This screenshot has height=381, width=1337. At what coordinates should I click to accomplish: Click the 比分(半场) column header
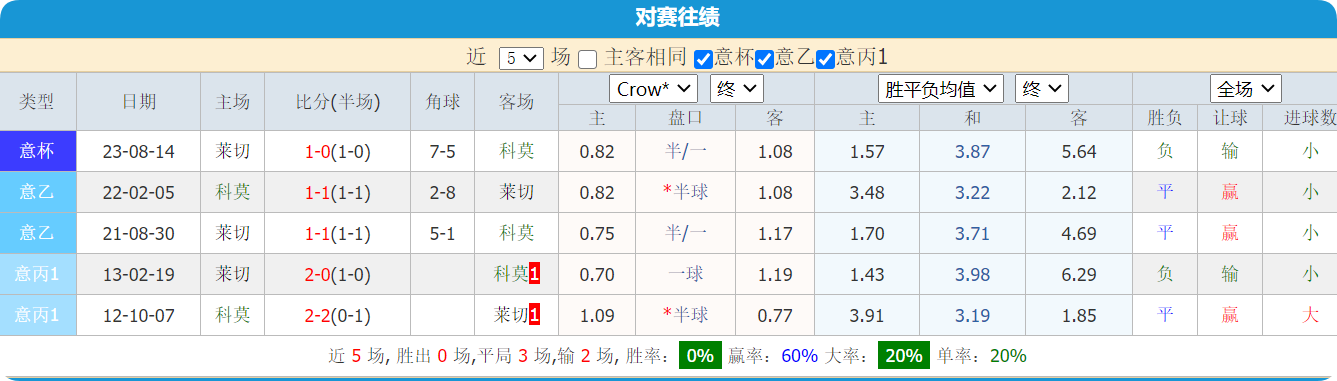[x=338, y=102]
